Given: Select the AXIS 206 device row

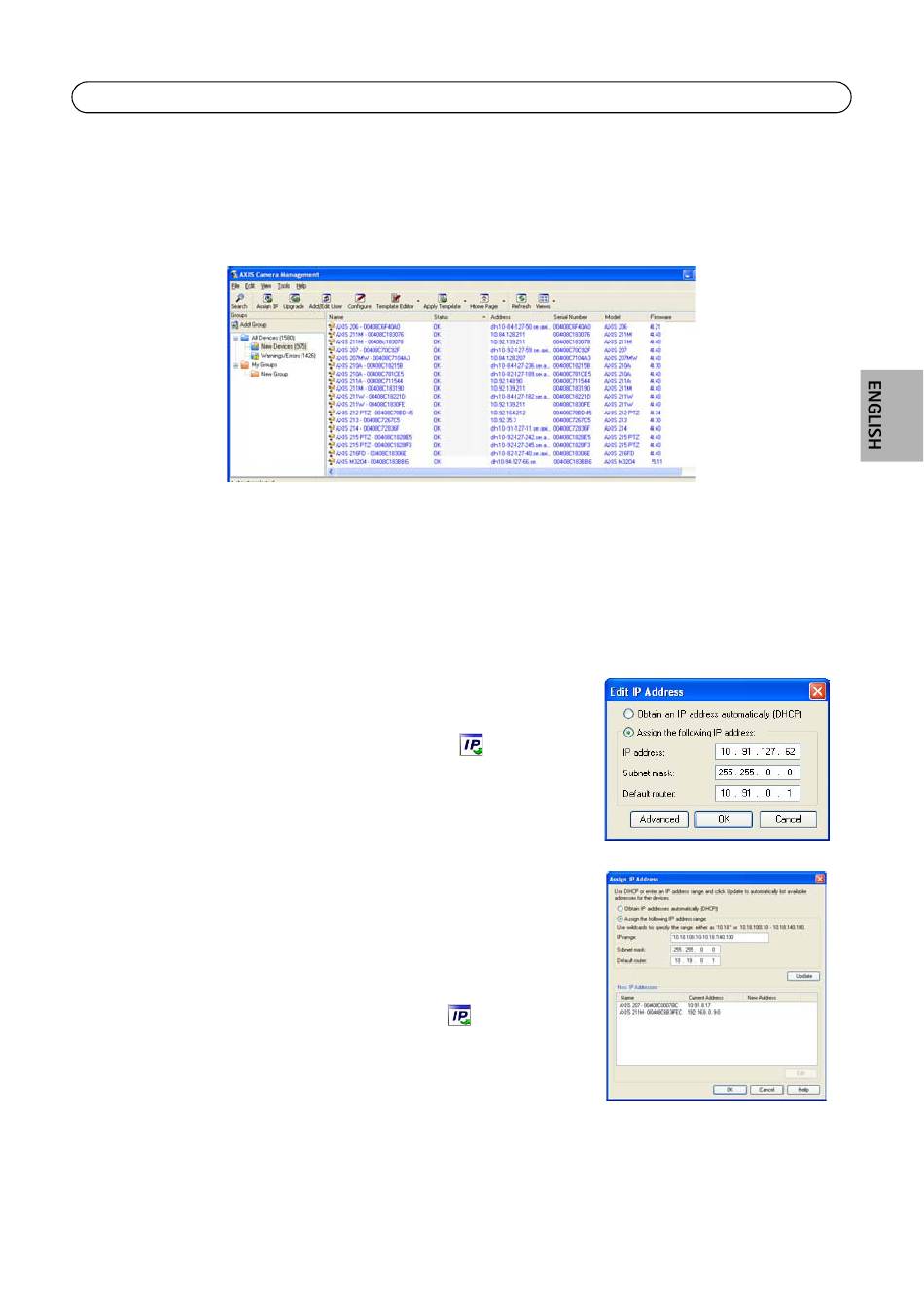Looking at the screenshot, I should click(511, 327).
